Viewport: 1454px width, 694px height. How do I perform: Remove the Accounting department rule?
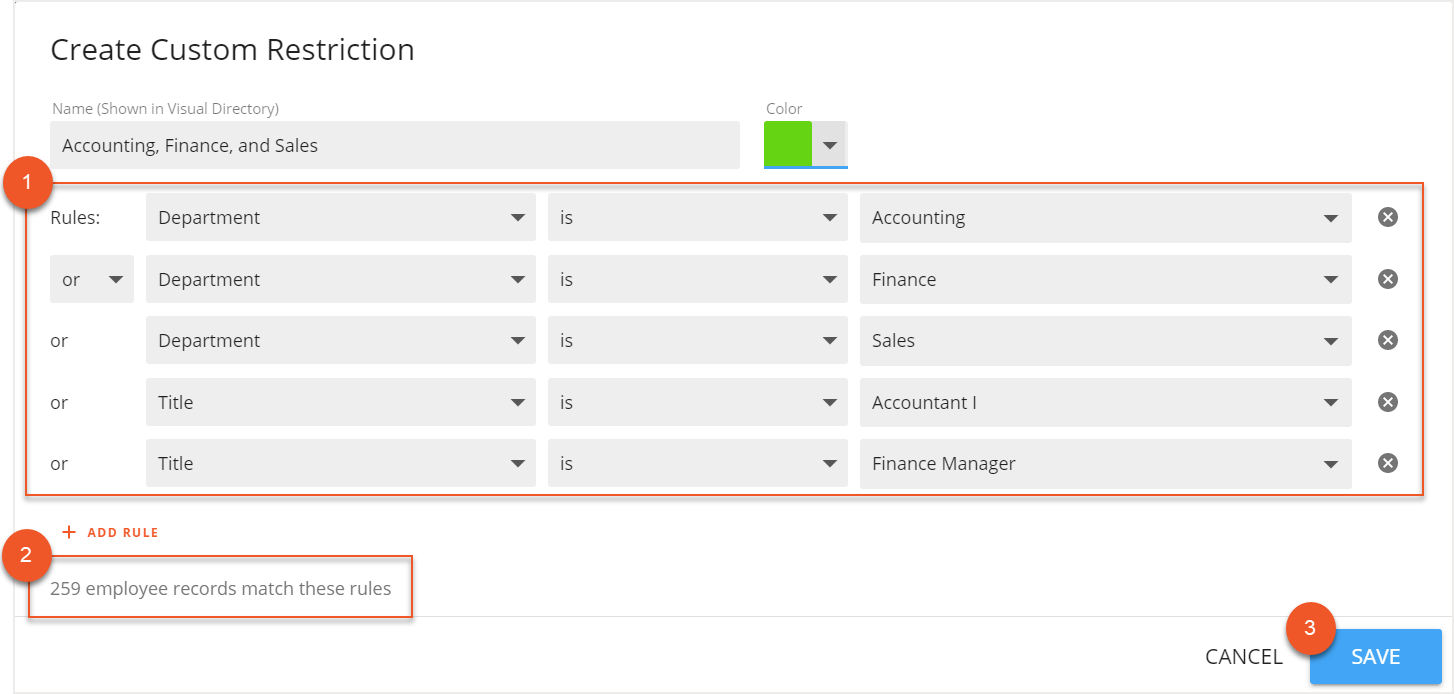pos(1387,217)
